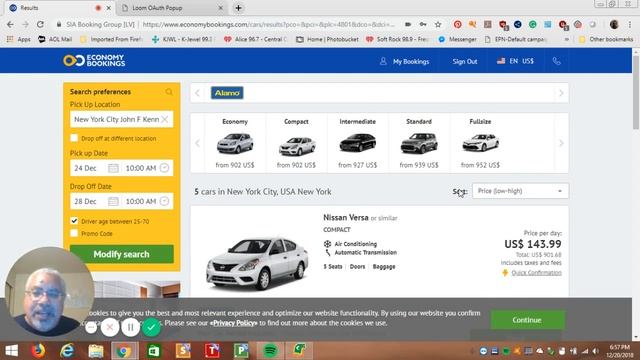Show next suppliers with right chevron
Screen dimensions: 640x360
point(561,93)
